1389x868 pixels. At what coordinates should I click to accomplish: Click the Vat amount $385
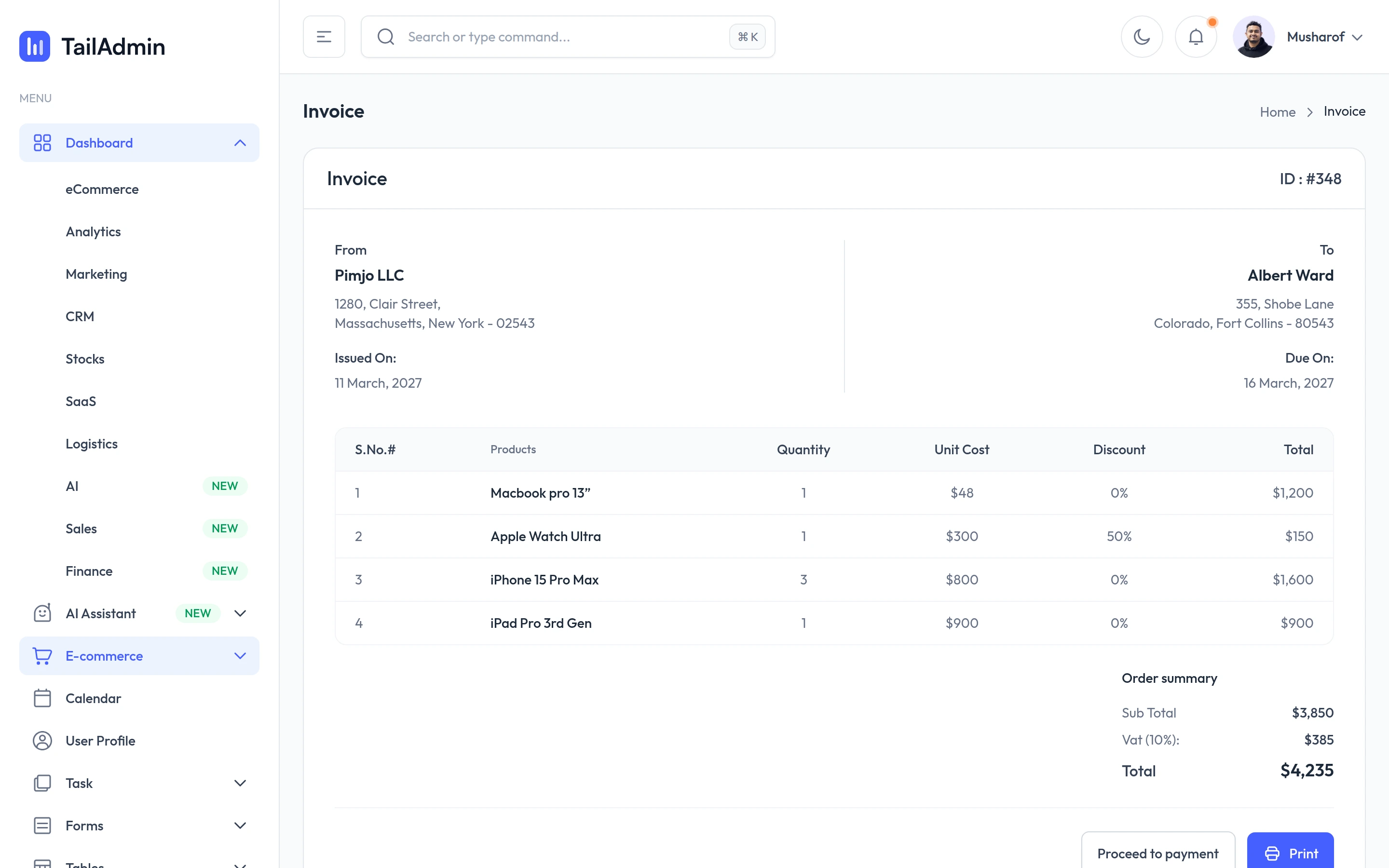click(1319, 740)
